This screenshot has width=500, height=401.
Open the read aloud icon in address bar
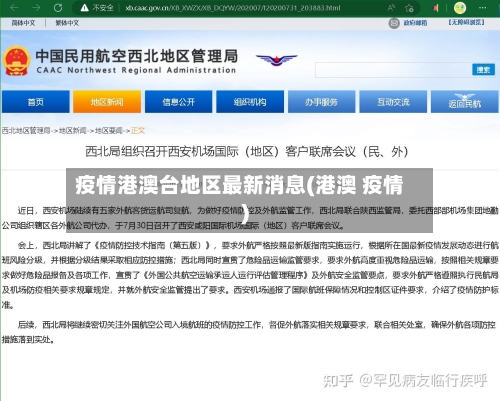391,8
